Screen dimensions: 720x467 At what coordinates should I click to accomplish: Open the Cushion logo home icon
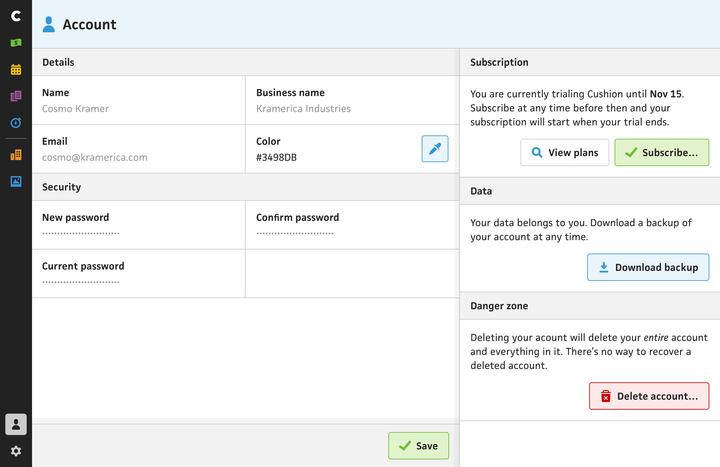[16, 16]
